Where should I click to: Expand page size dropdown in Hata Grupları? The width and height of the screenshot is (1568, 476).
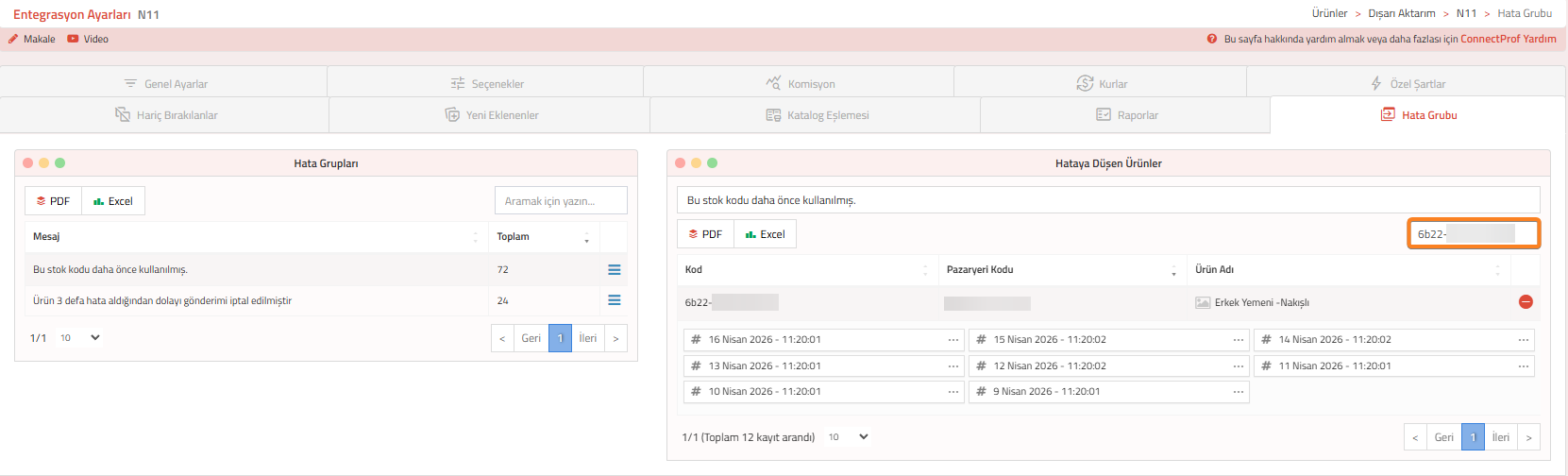coord(80,338)
